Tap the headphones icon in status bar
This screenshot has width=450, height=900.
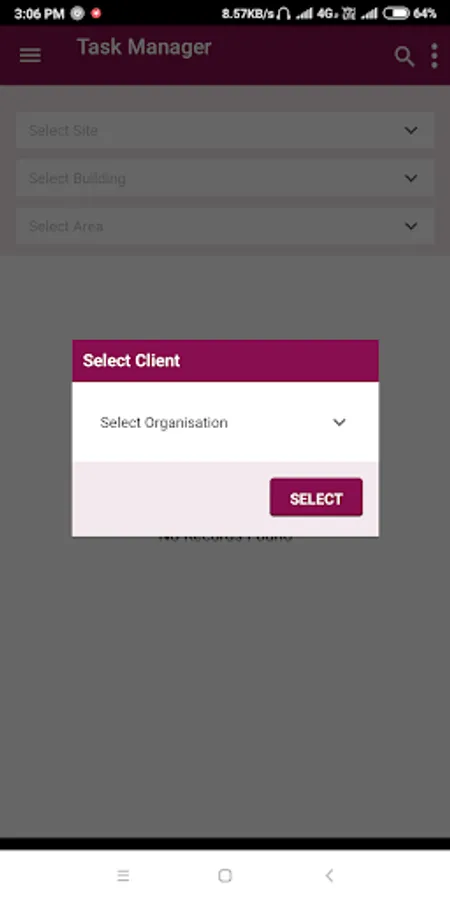point(284,13)
